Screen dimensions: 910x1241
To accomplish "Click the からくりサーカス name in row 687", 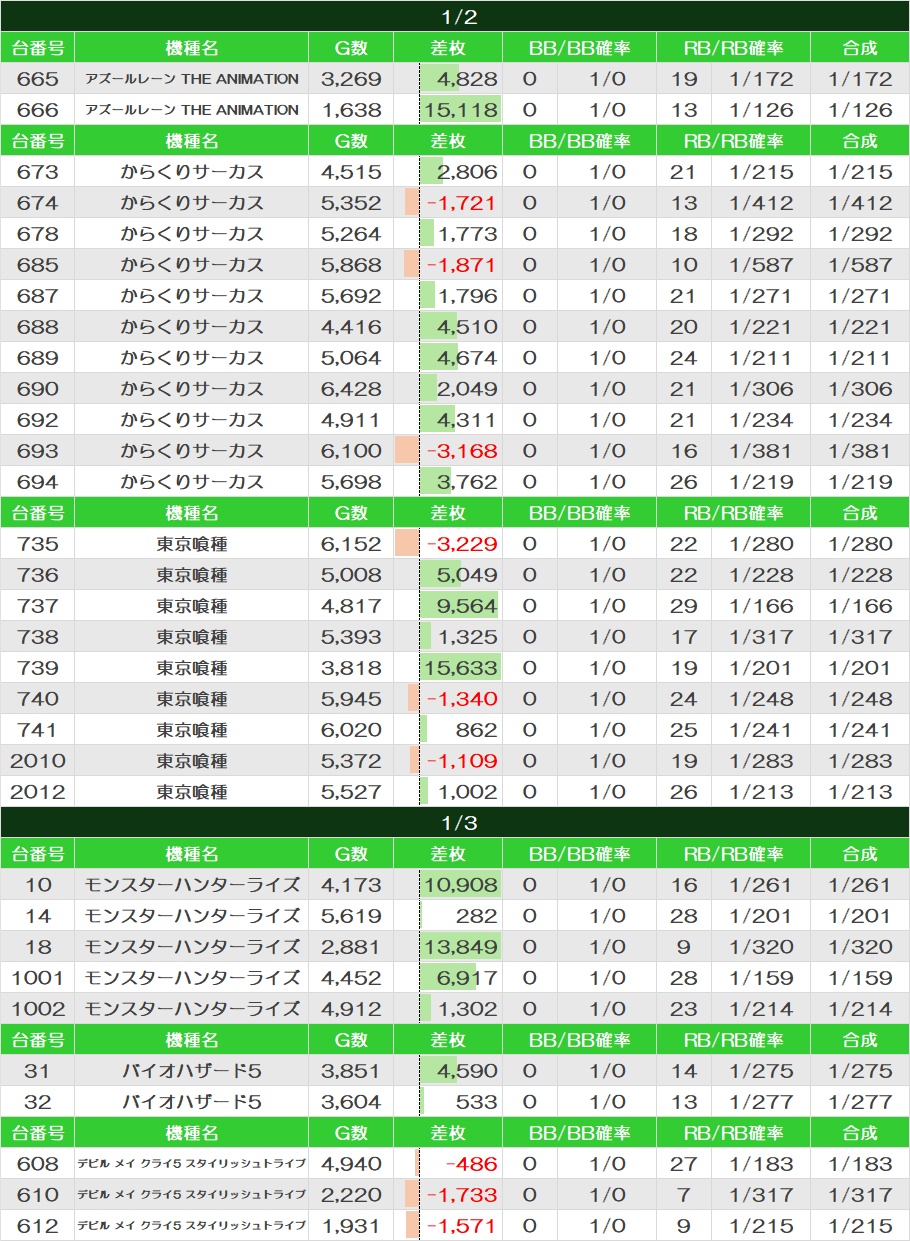I will click(192, 296).
